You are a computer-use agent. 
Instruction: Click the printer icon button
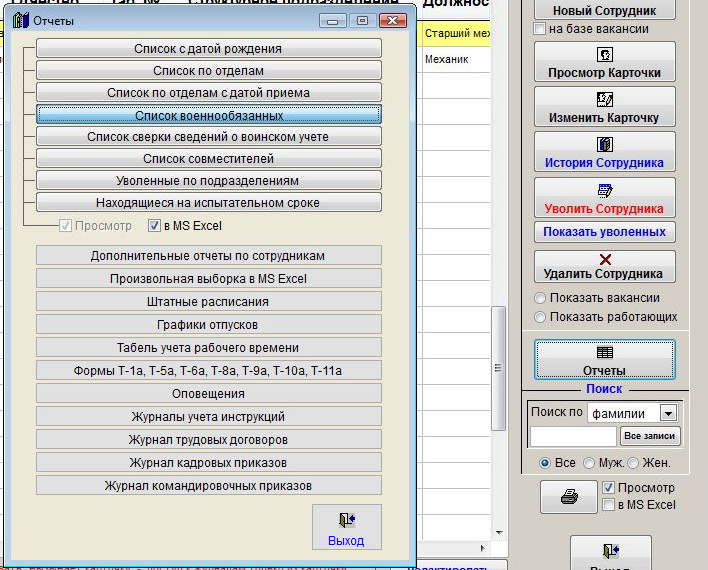coord(569,497)
